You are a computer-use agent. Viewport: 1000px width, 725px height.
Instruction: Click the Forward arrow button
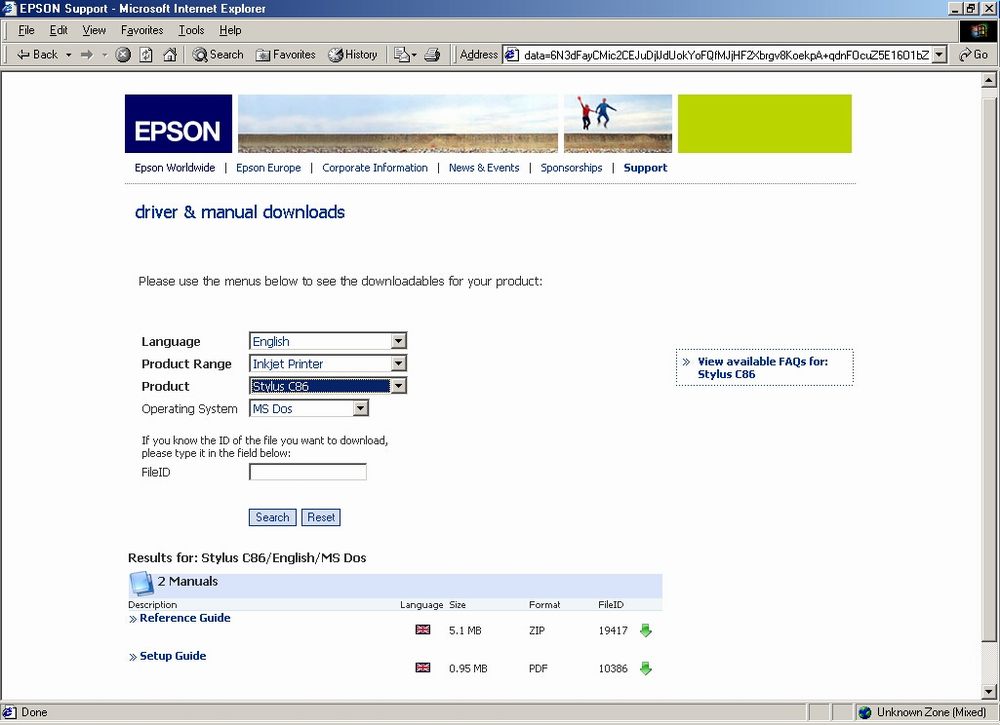87,55
